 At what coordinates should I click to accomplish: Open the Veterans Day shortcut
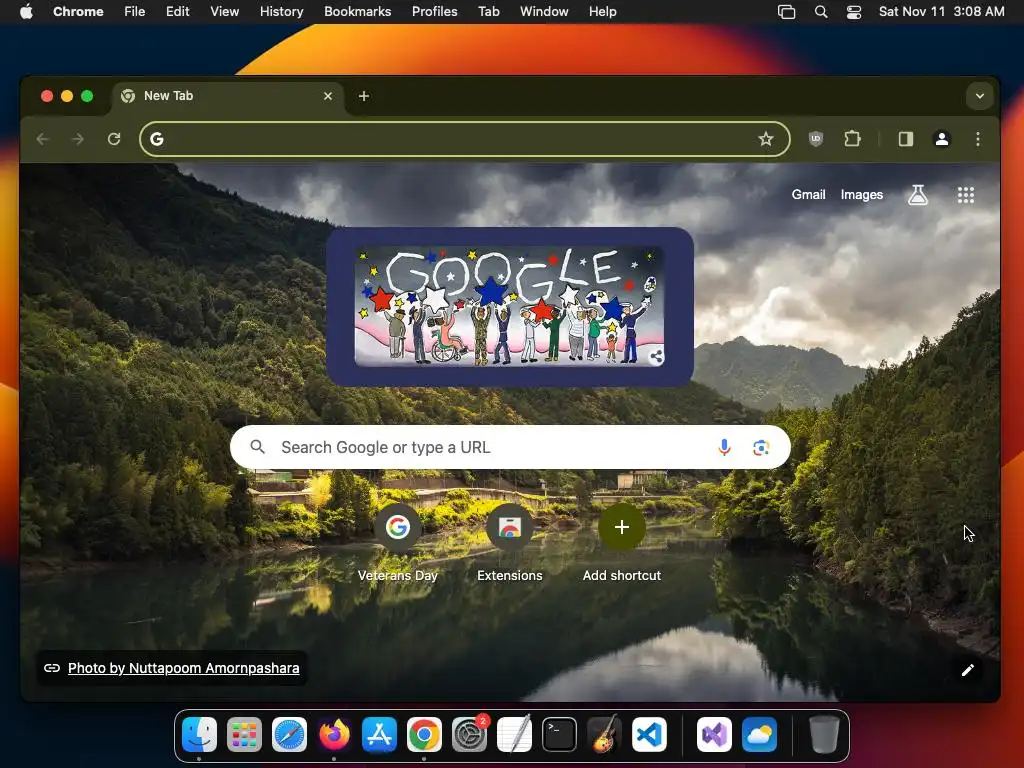(398, 543)
